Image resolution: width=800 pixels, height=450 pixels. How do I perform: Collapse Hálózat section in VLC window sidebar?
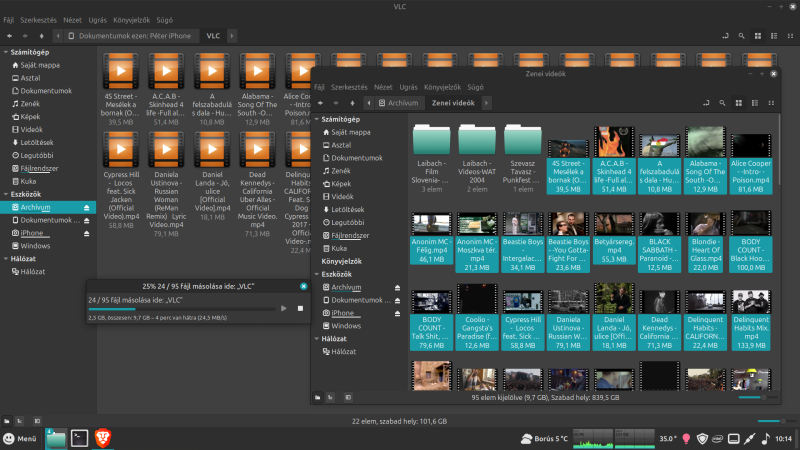[6, 259]
